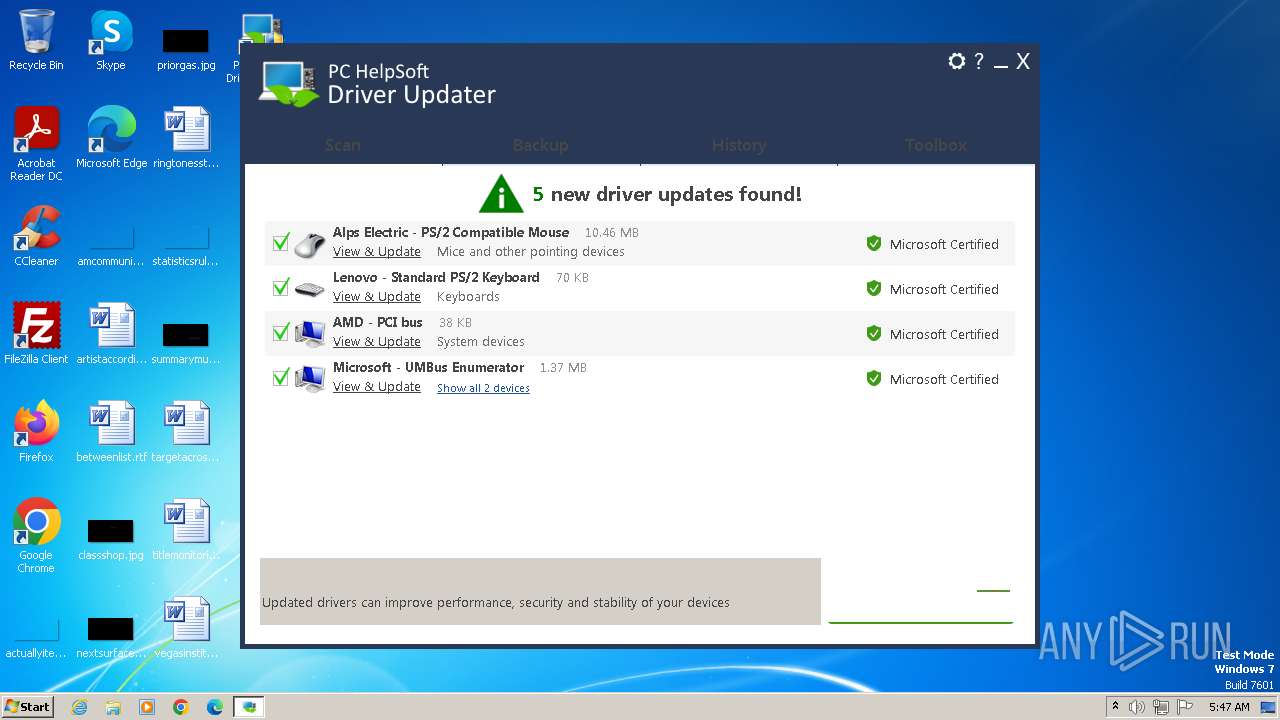The image size is (1280, 720).
Task: Open Chrome from the taskbar
Action: [181, 707]
